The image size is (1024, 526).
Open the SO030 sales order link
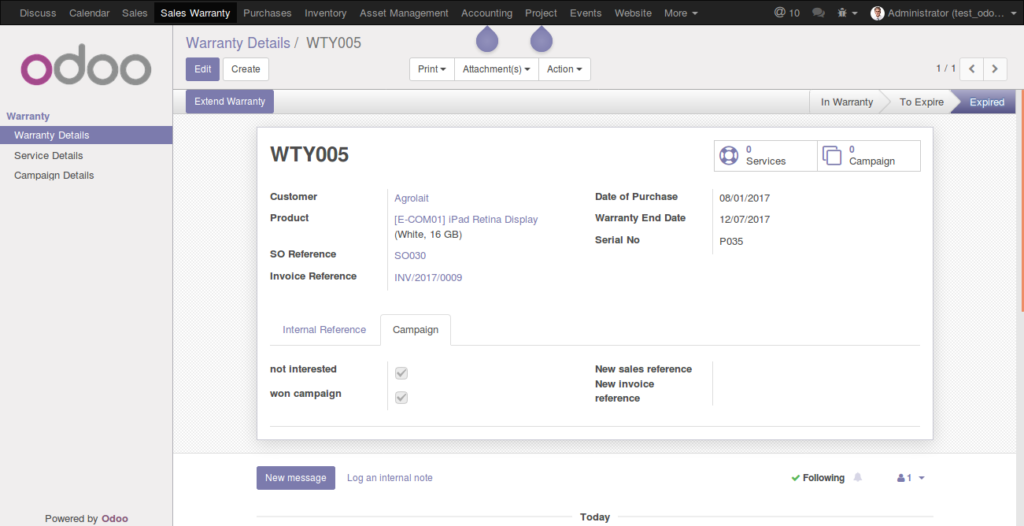click(x=410, y=255)
